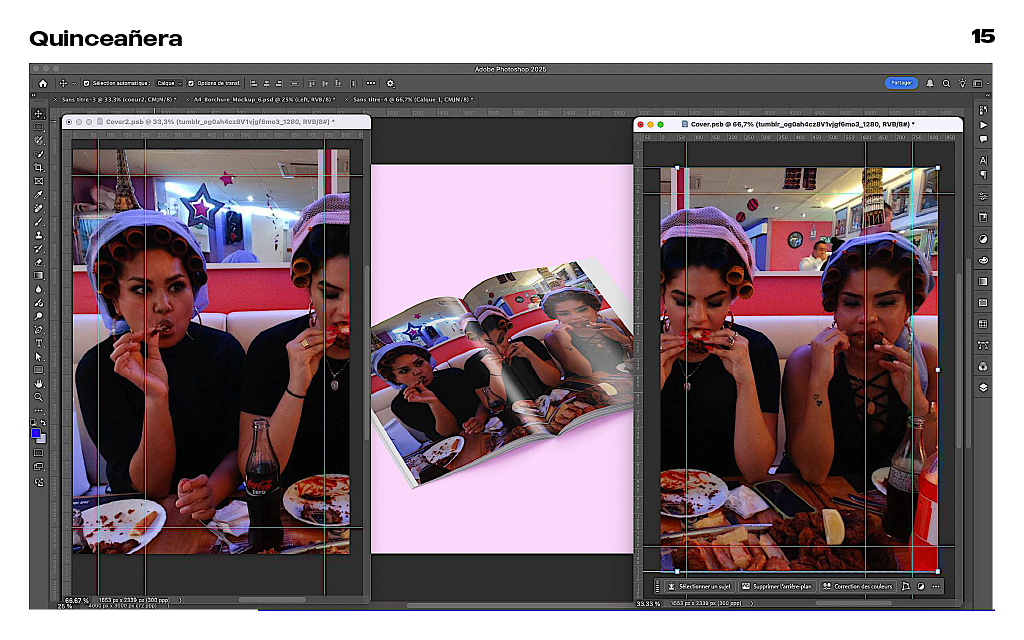Choose the Type (T) tool
The width and height of the screenshot is (1024, 640).
point(39,343)
